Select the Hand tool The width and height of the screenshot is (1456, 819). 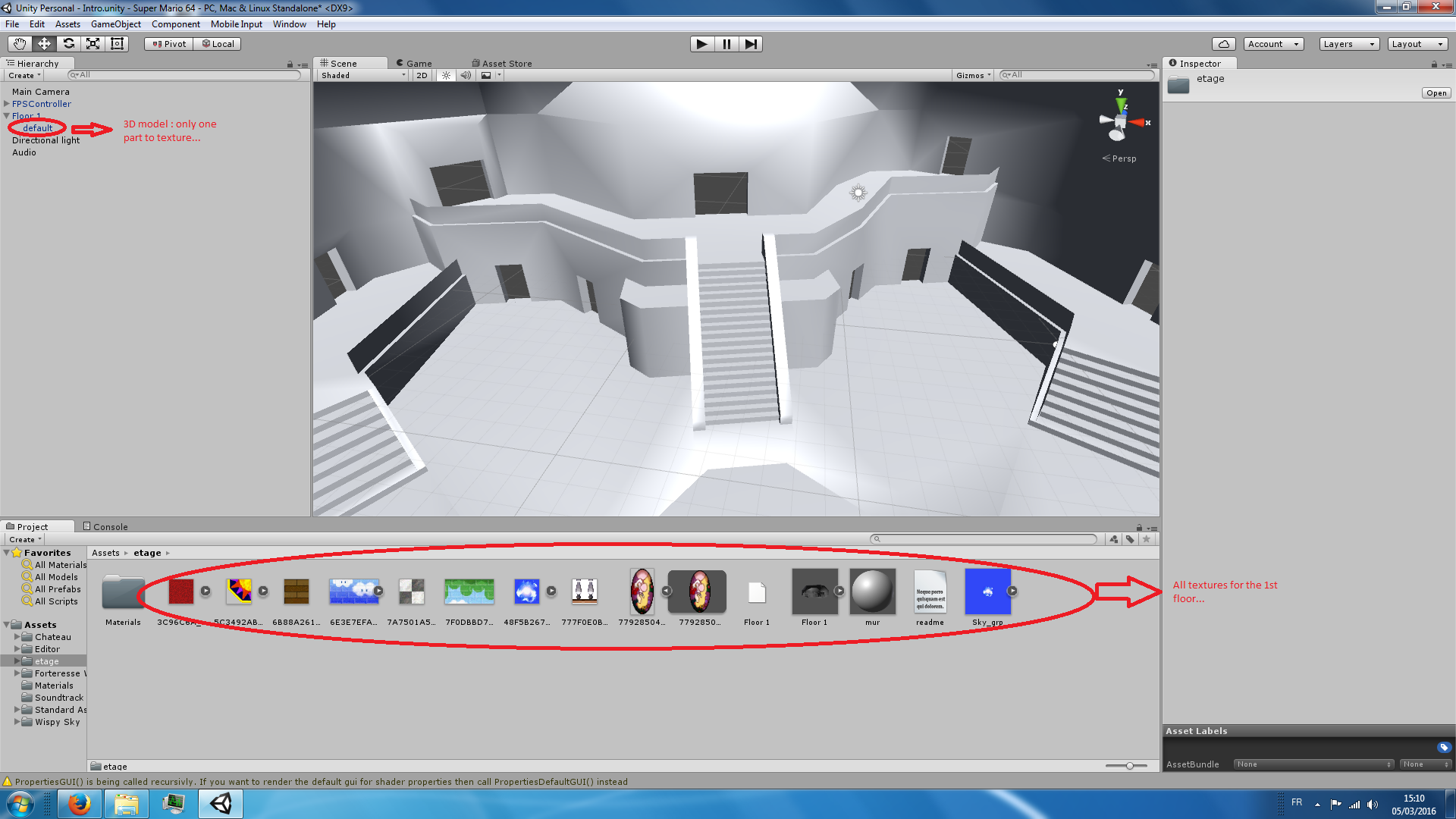(x=20, y=44)
